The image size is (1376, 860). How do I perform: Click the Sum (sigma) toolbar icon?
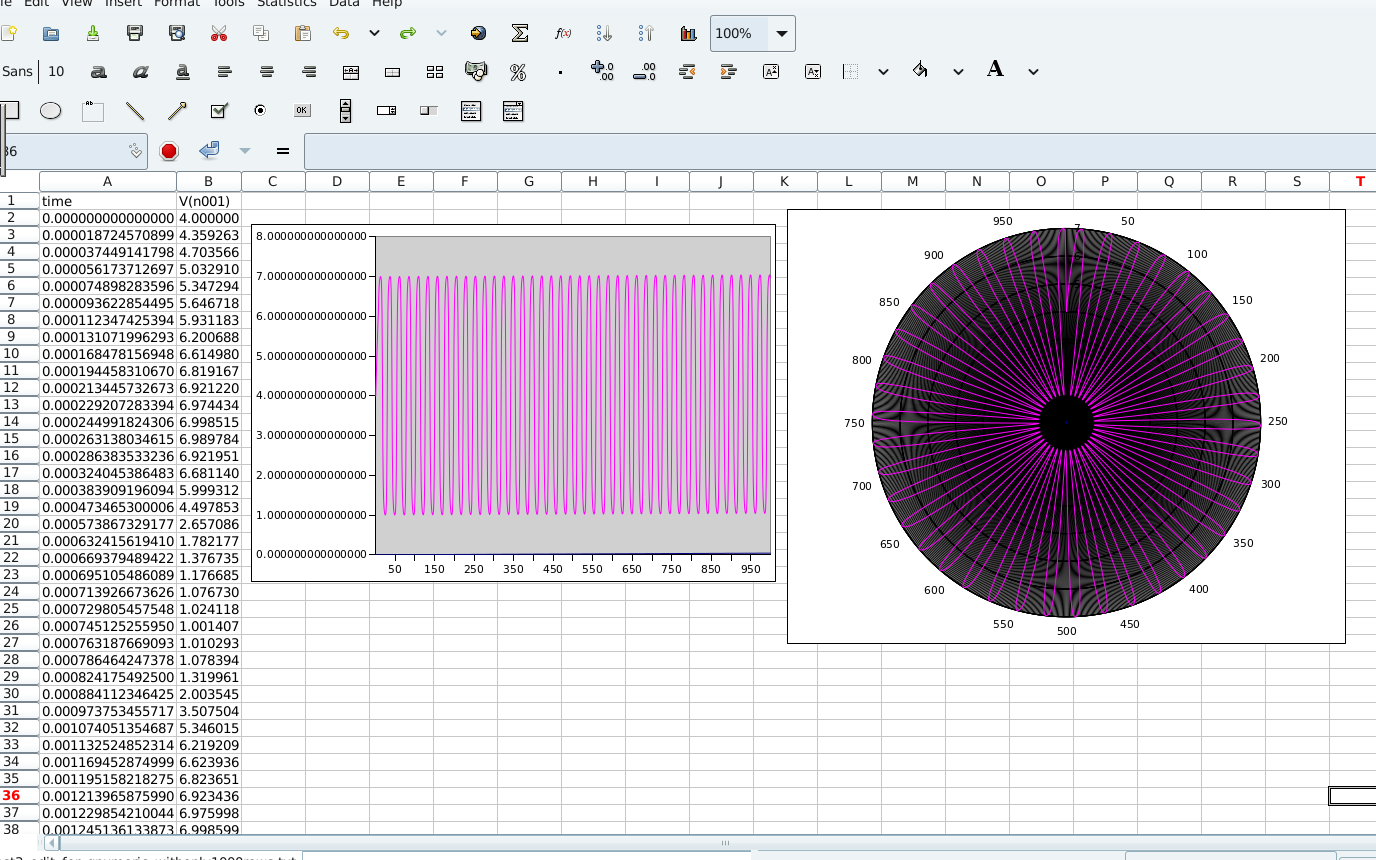[520, 33]
